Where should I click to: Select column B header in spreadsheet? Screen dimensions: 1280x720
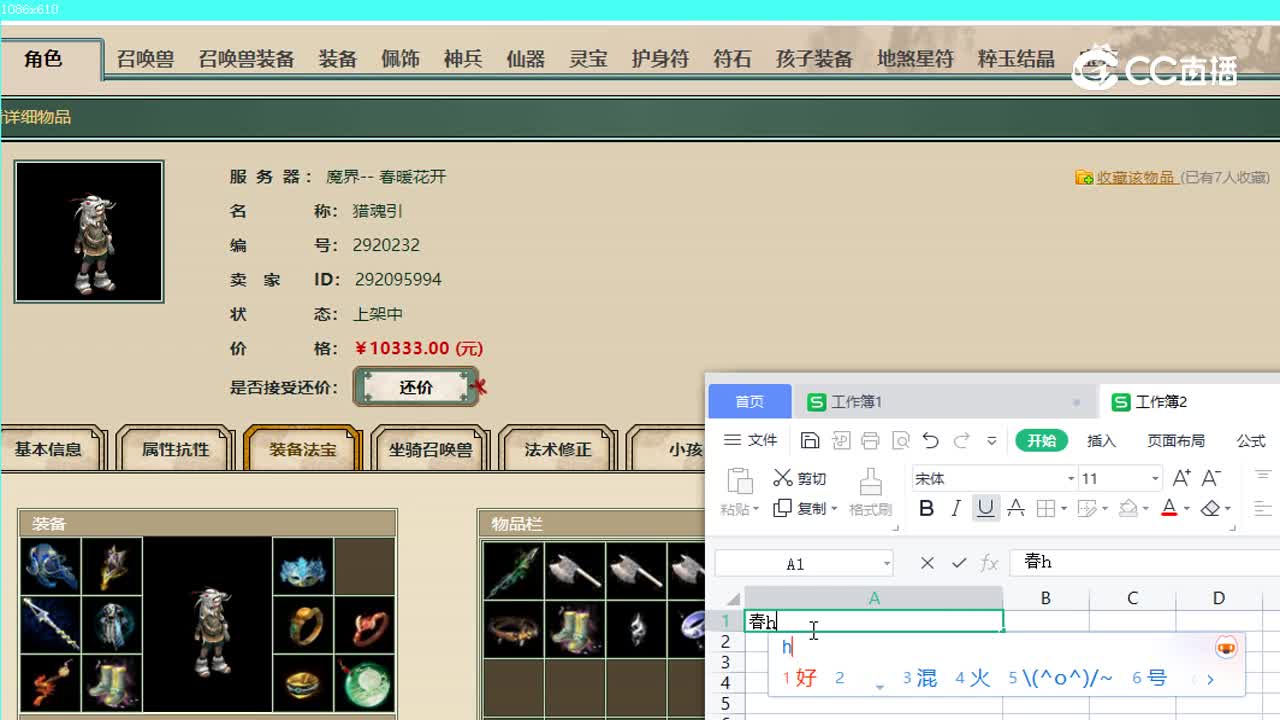1045,598
